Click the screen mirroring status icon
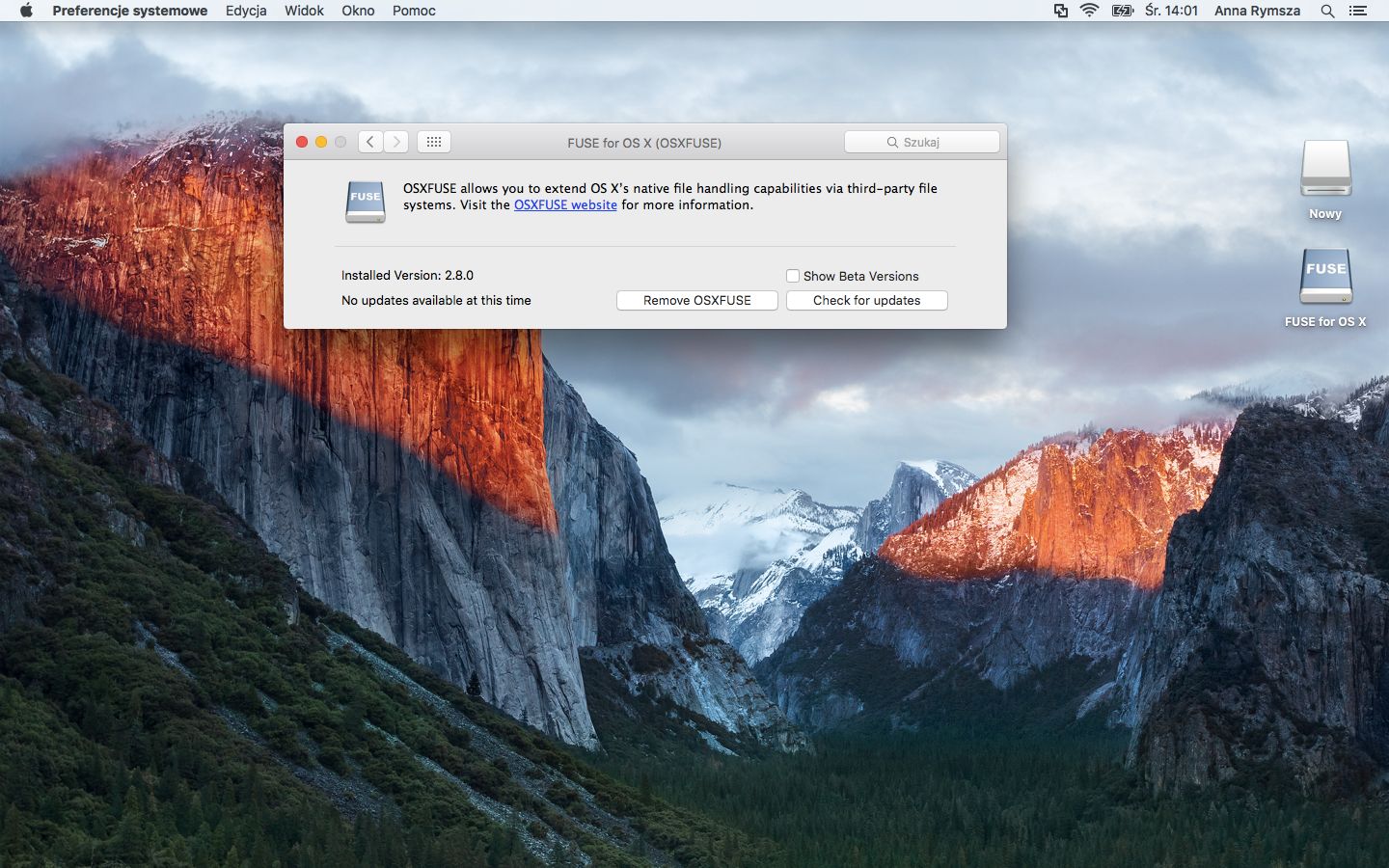The image size is (1389, 868). 1061,11
